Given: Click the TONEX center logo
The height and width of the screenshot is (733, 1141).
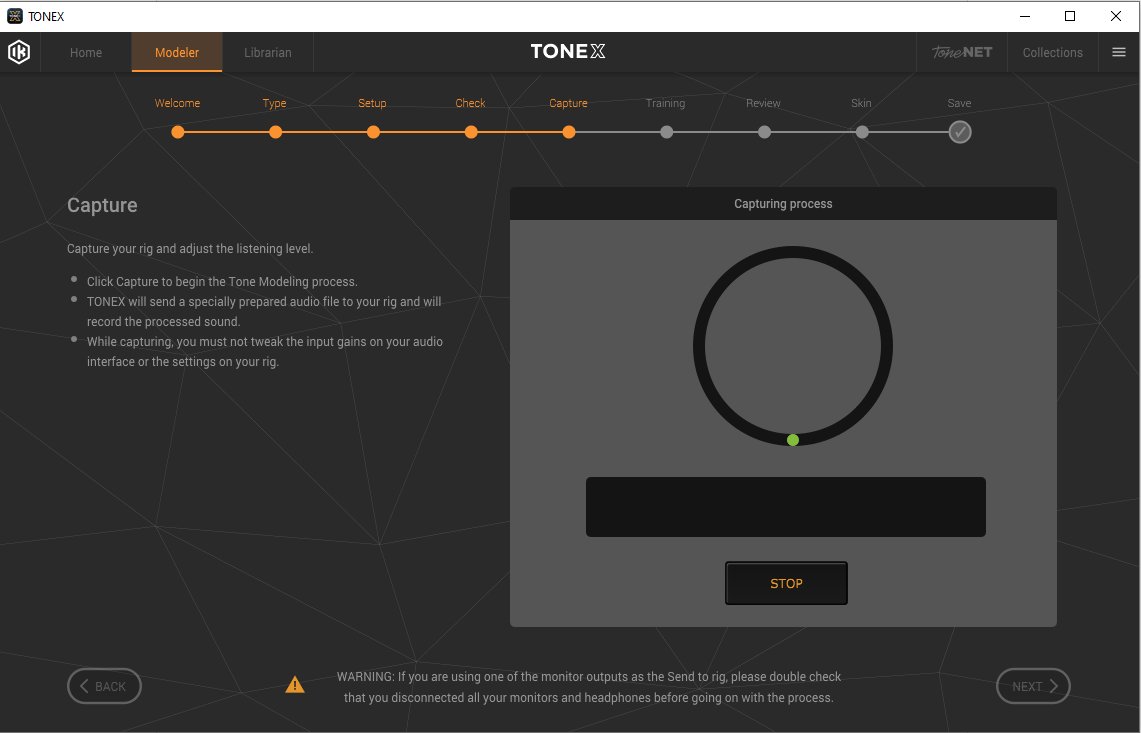Looking at the screenshot, I should 568,51.
